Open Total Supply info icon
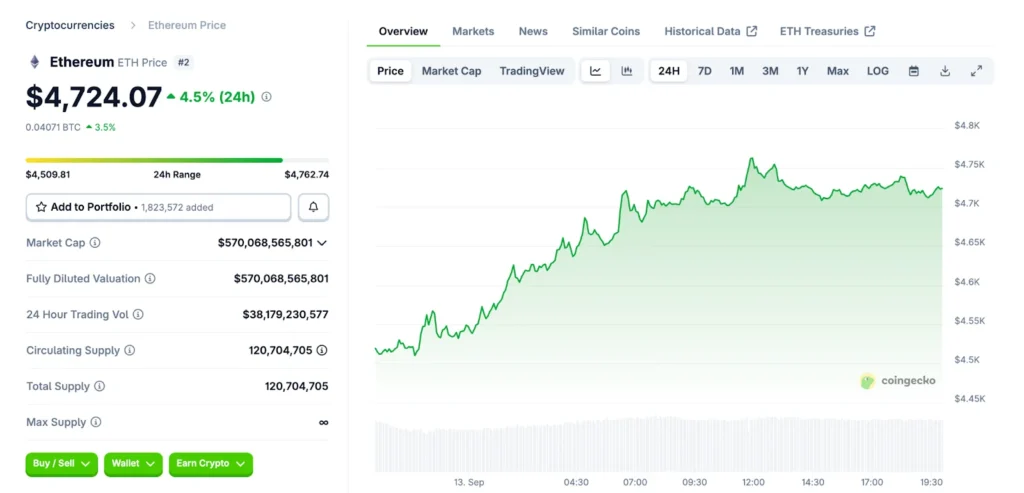Image resolution: width=1024 pixels, height=493 pixels. click(99, 387)
